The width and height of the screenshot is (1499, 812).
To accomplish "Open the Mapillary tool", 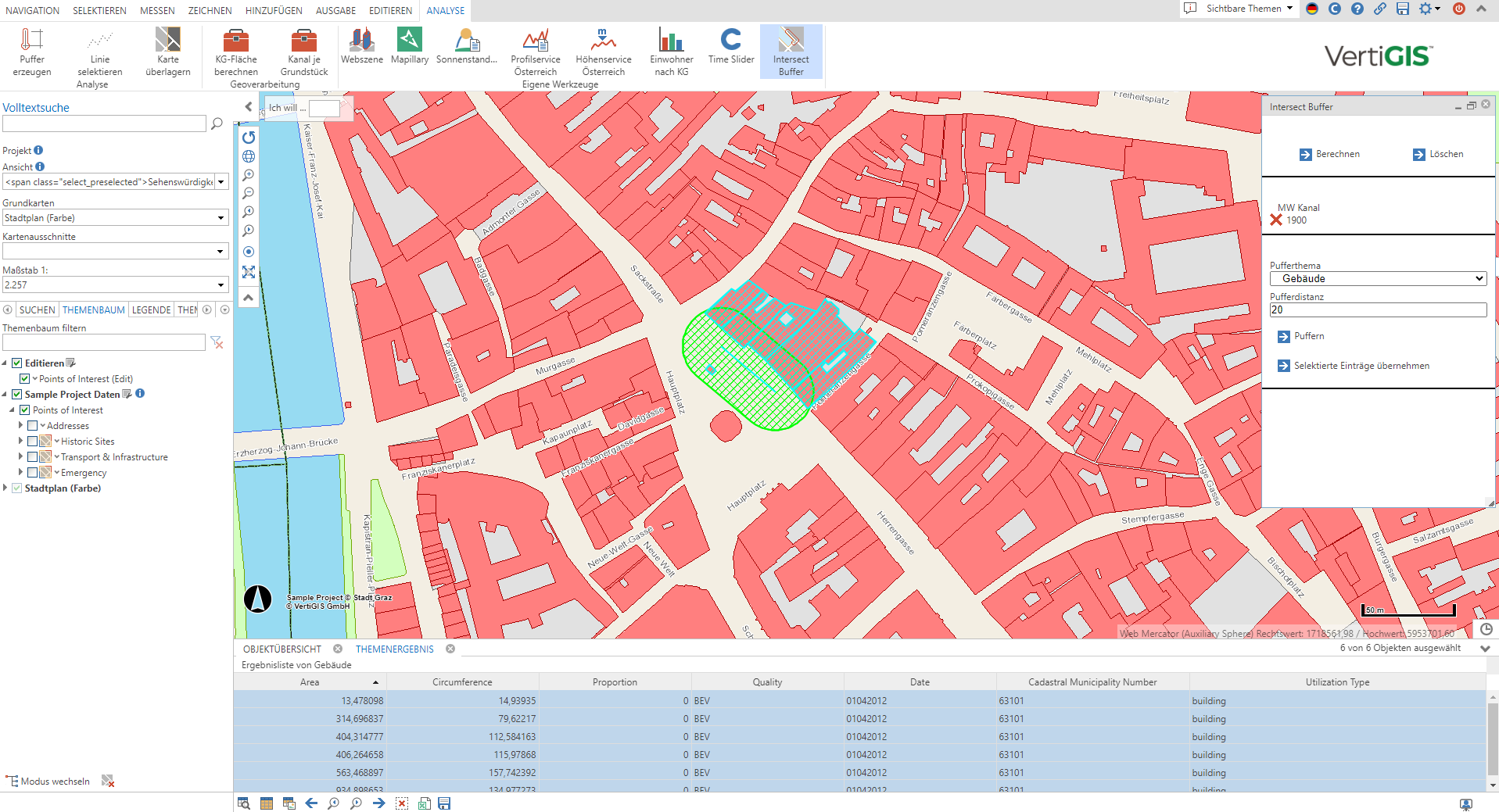I will pyautogui.click(x=409, y=40).
